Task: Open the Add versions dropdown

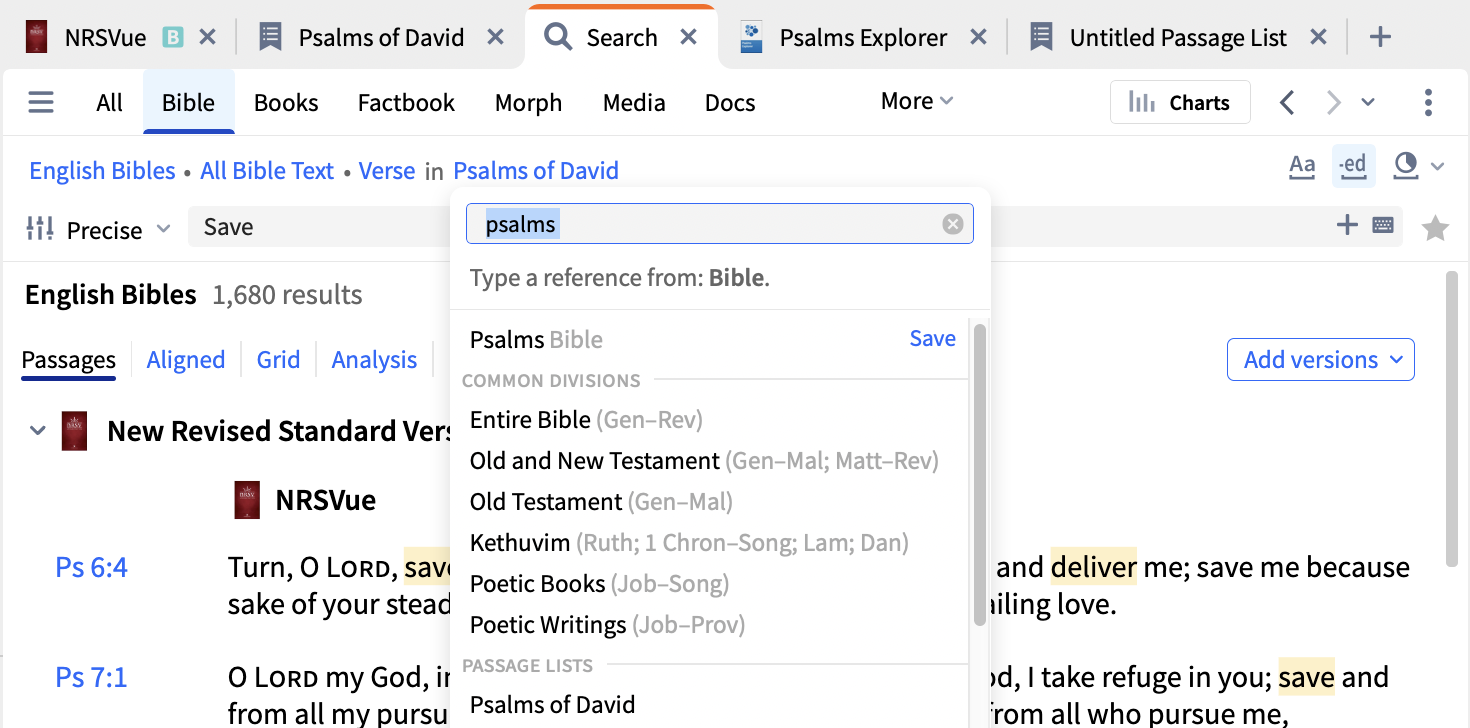Action: point(1320,360)
